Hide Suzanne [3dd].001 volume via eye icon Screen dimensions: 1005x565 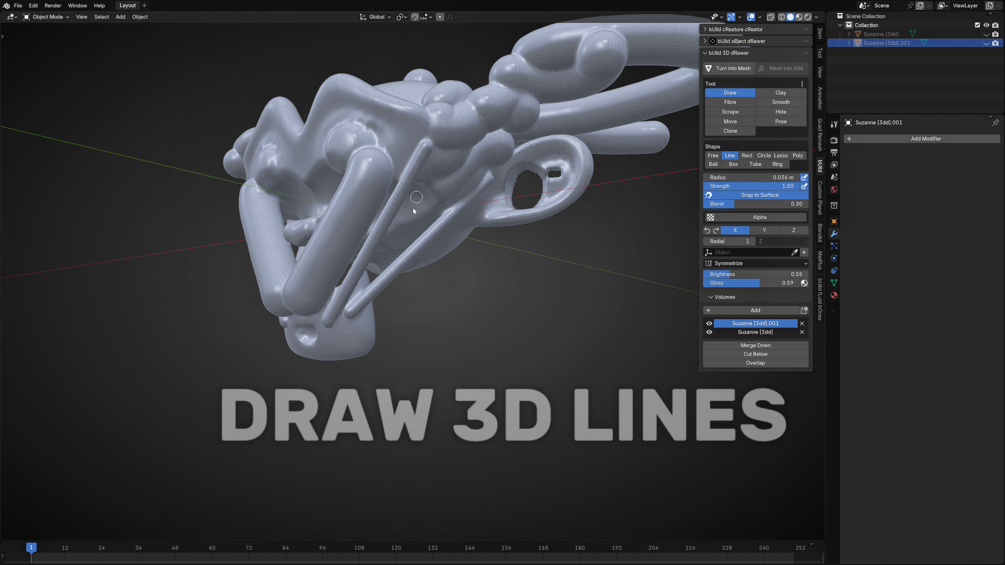tap(709, 323)
